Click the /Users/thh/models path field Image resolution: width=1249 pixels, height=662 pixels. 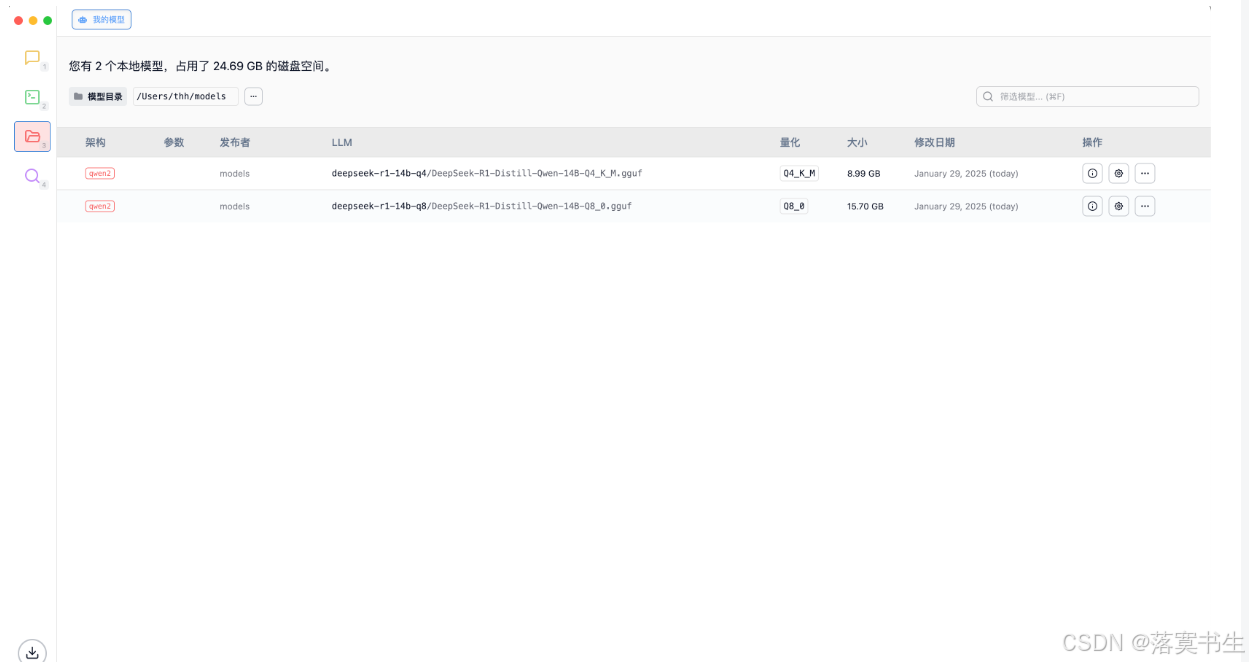[x=185, y=96]
